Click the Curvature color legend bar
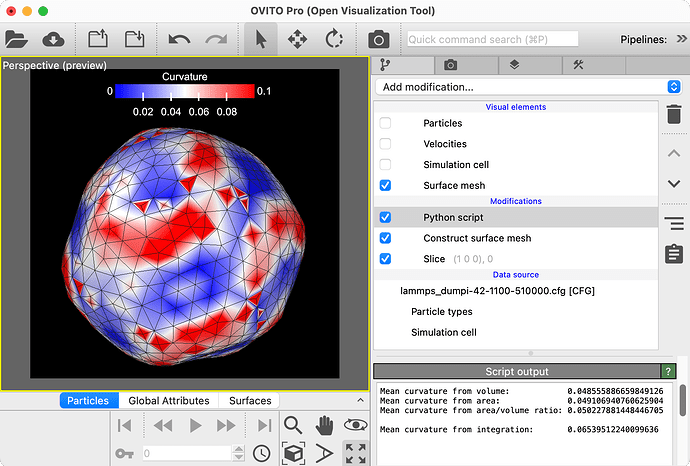 [185, 91]
